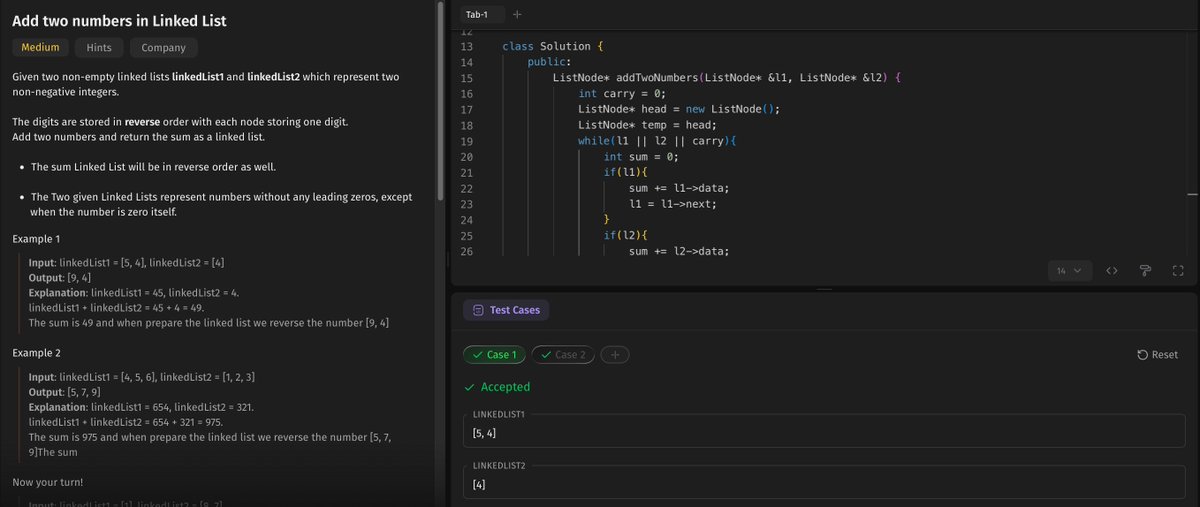The image size is (1200, 507).
Task: Click the 'if(l2){' code line
Action: point(626,235)
